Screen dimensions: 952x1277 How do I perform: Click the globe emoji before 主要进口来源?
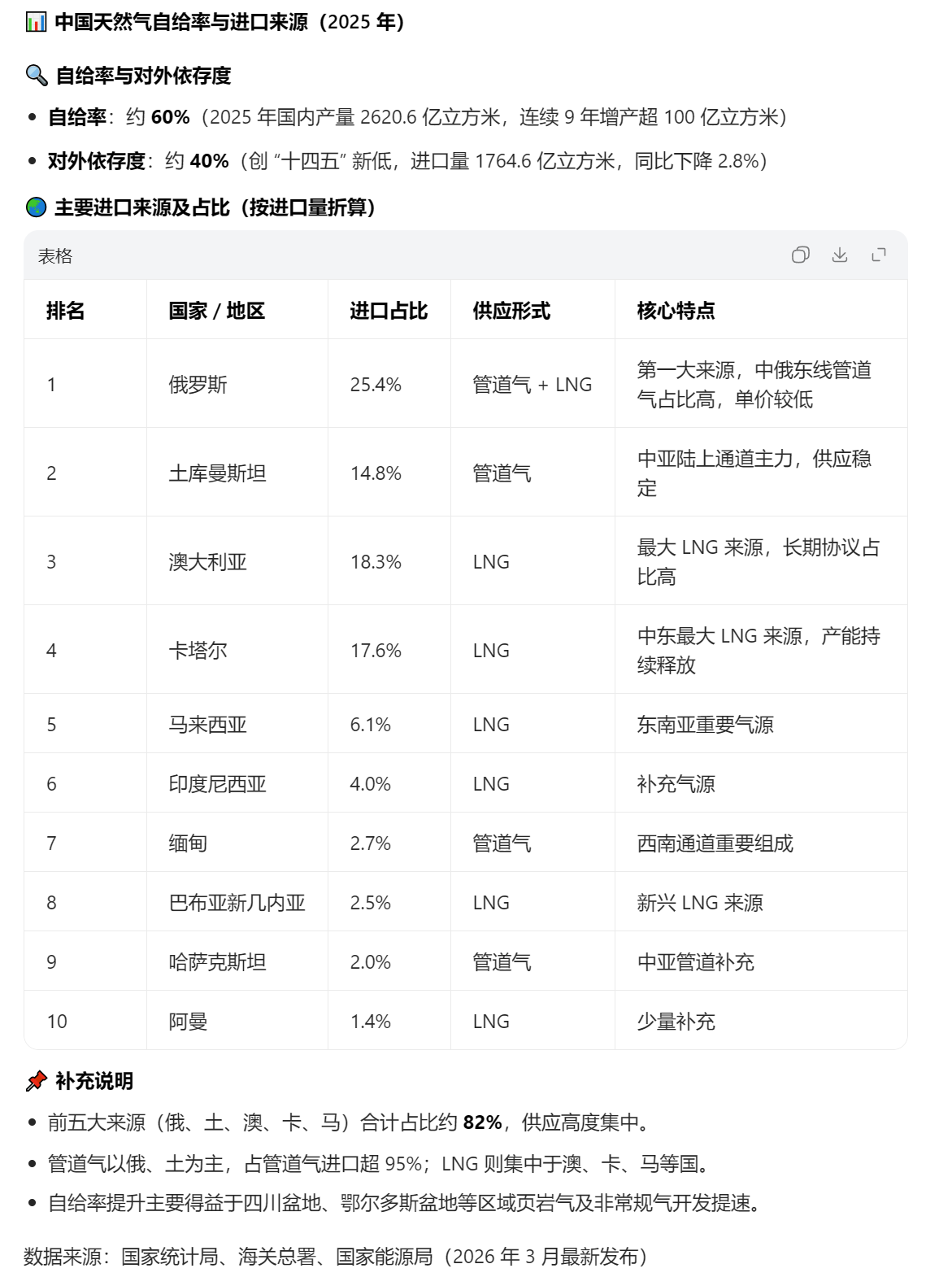[x=37, y=207]
